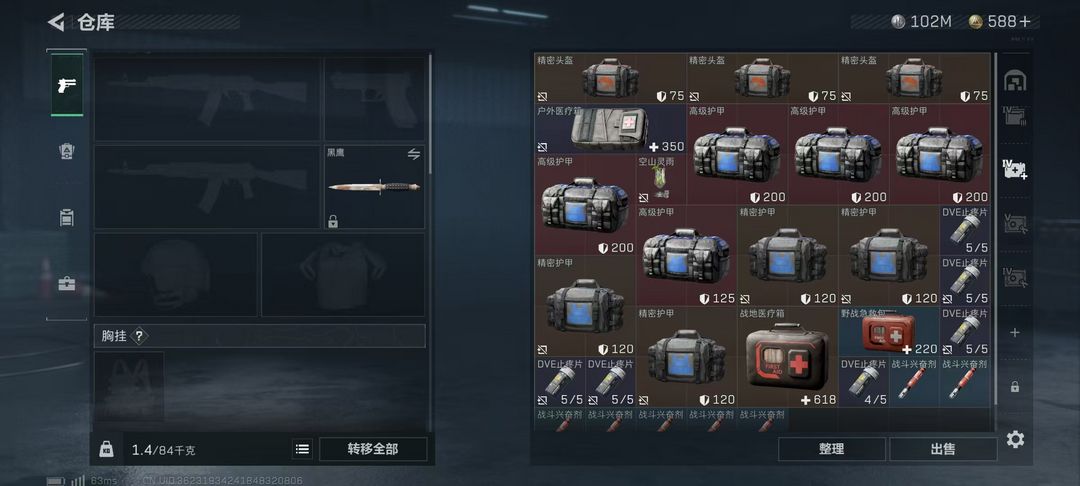
Task: Select the 空山灵雨 charm item
Action: pos(661,180)
